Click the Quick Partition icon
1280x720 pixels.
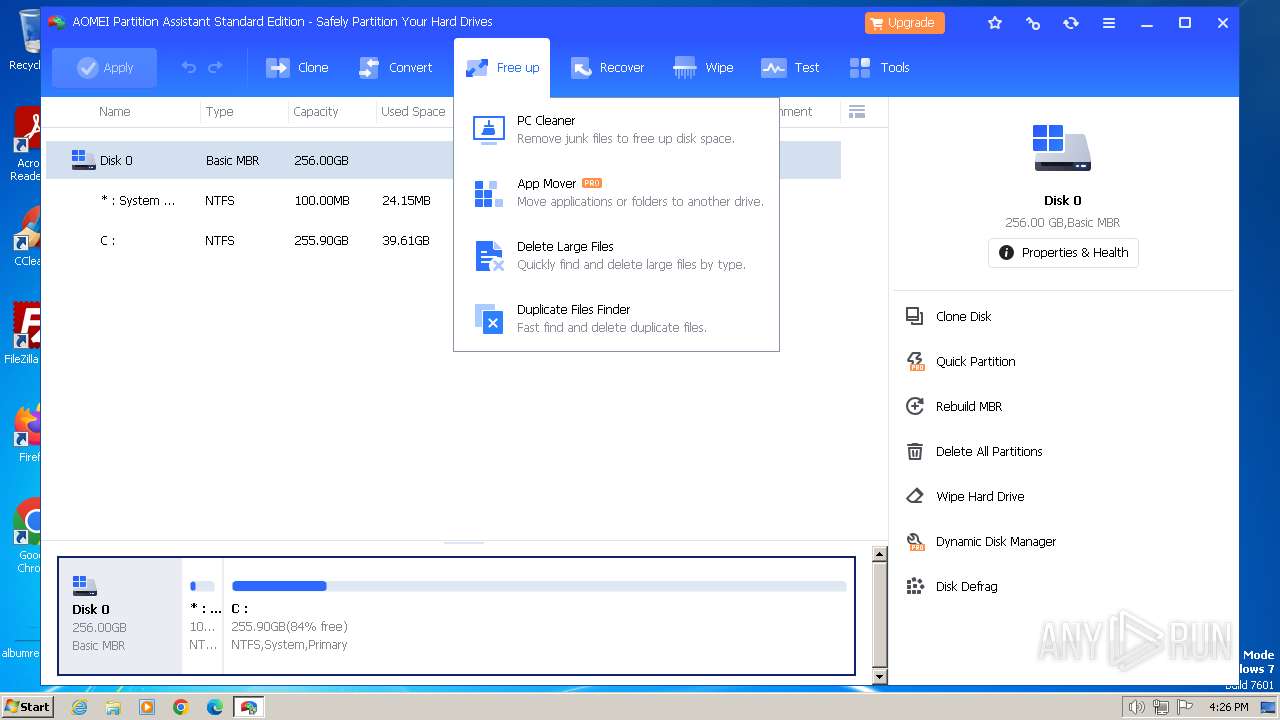(x=915, y=361)
